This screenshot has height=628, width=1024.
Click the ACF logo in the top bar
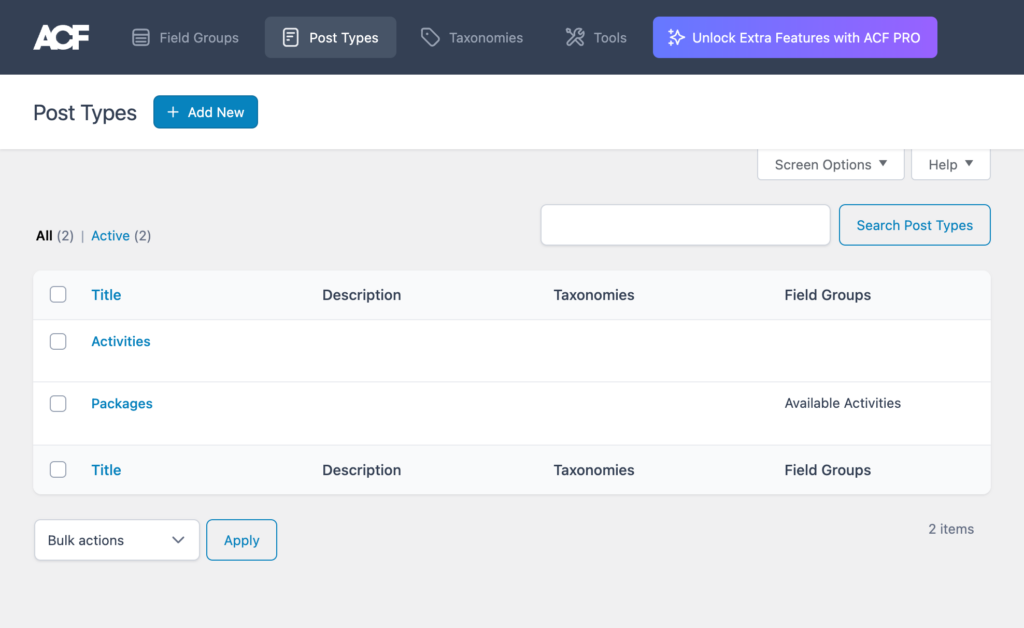coord(61,36)
